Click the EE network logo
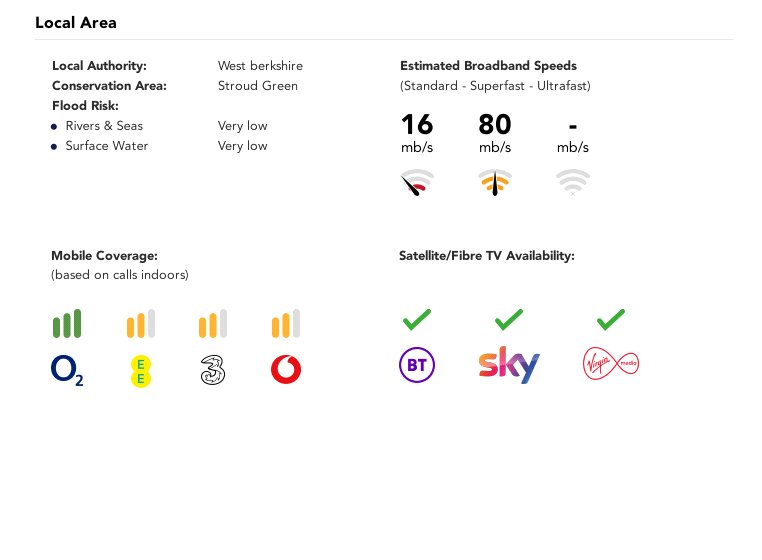 tap(141, 371)
